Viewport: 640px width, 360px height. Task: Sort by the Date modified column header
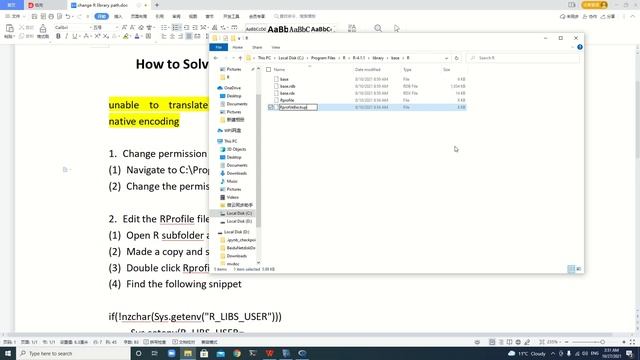367,69
